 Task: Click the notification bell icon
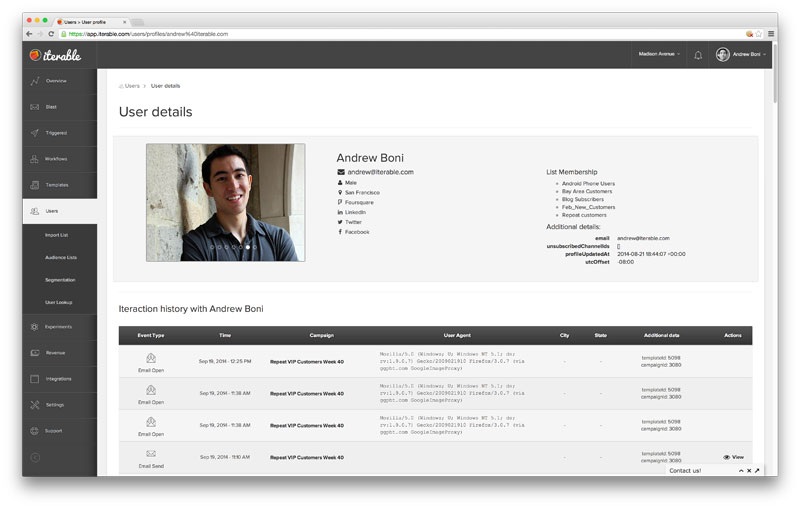pyautogui.click(x=698, y=55)
